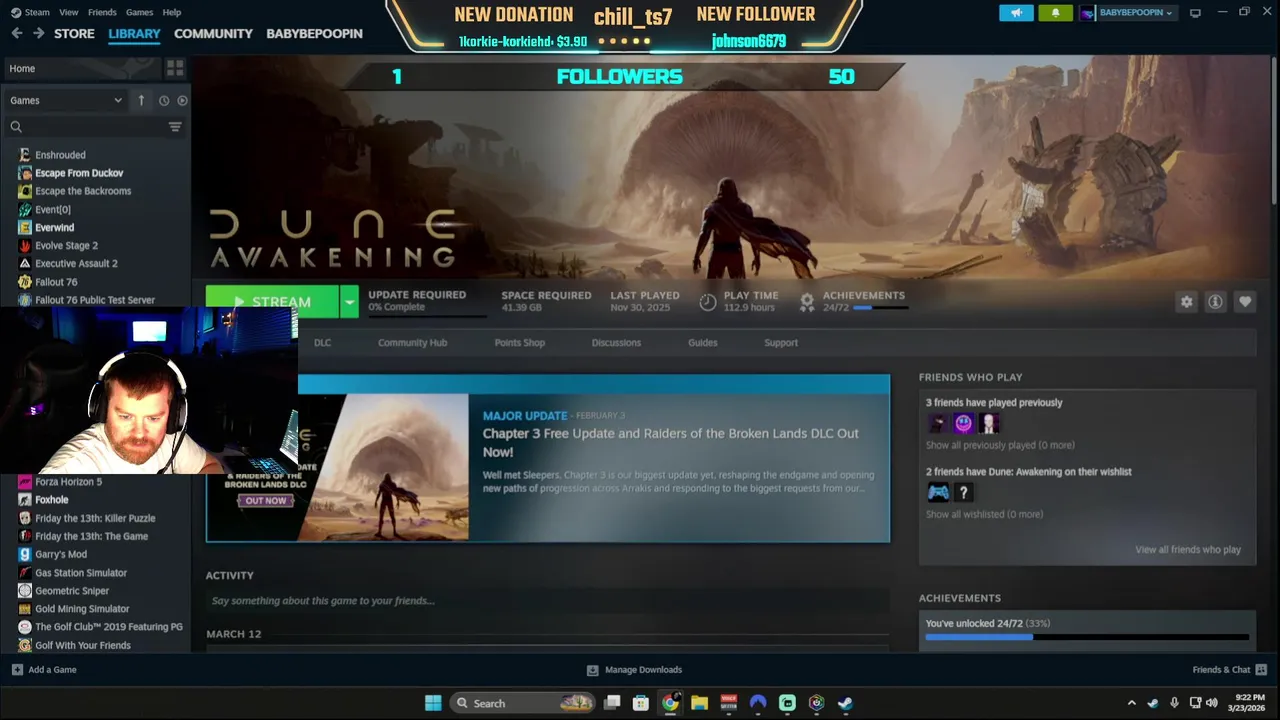
Task: Switch to Big Picture mode icon
Action: (x=1195, y=13)
